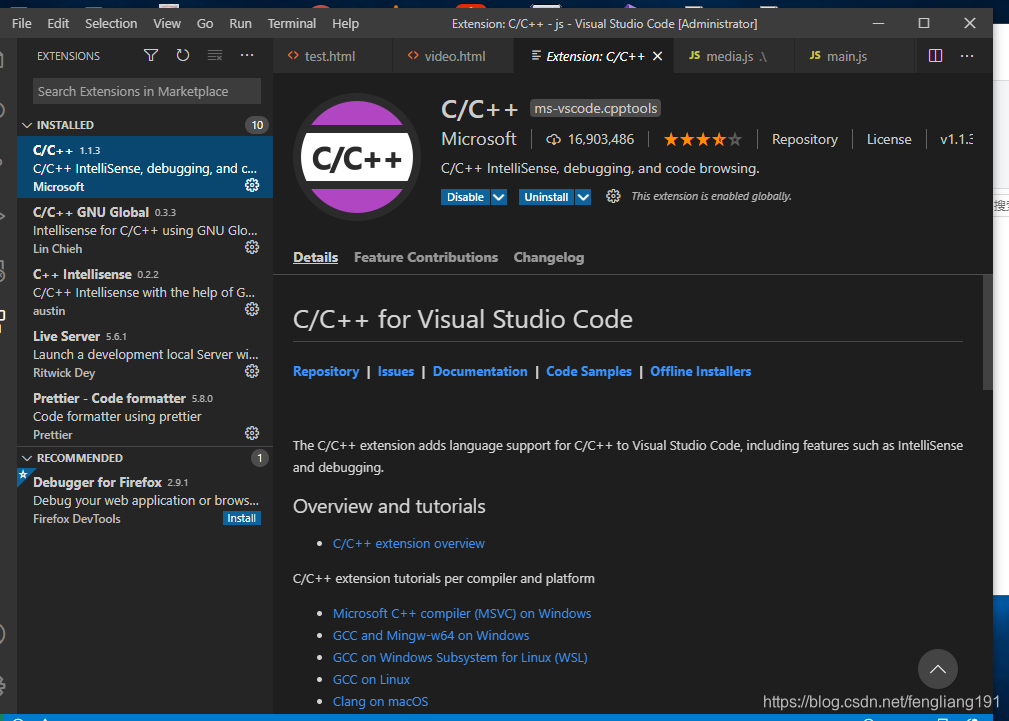1009x721 pixels.
Task: Expand the Uninstall dropdown arrow
Action: point(583,197)
